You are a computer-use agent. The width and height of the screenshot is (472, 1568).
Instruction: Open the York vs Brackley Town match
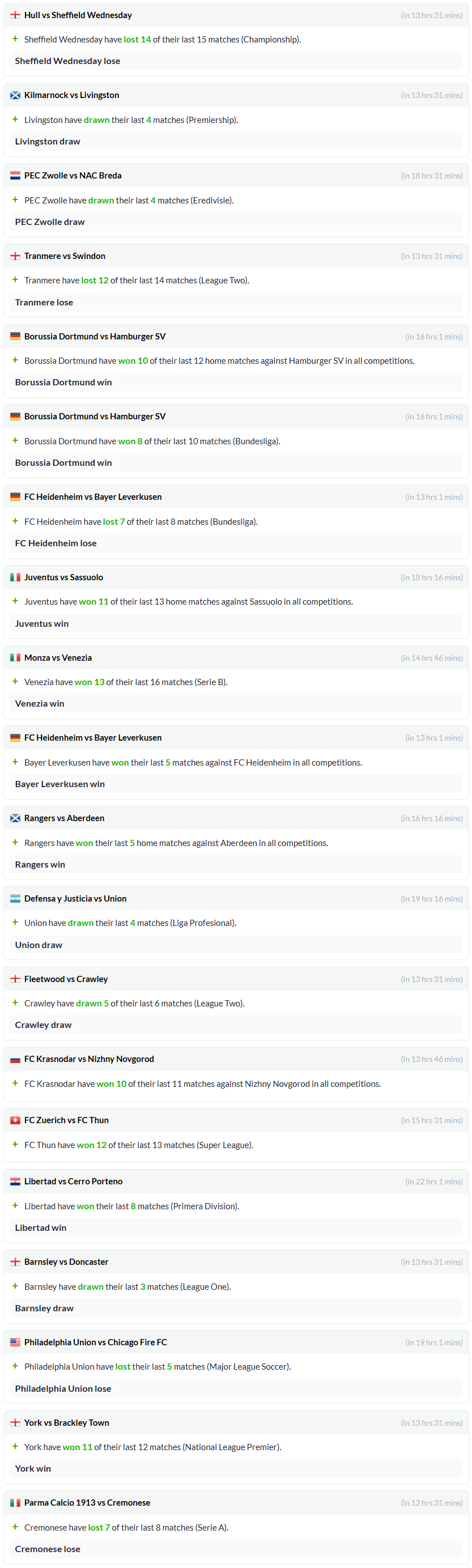point(67,1422)
